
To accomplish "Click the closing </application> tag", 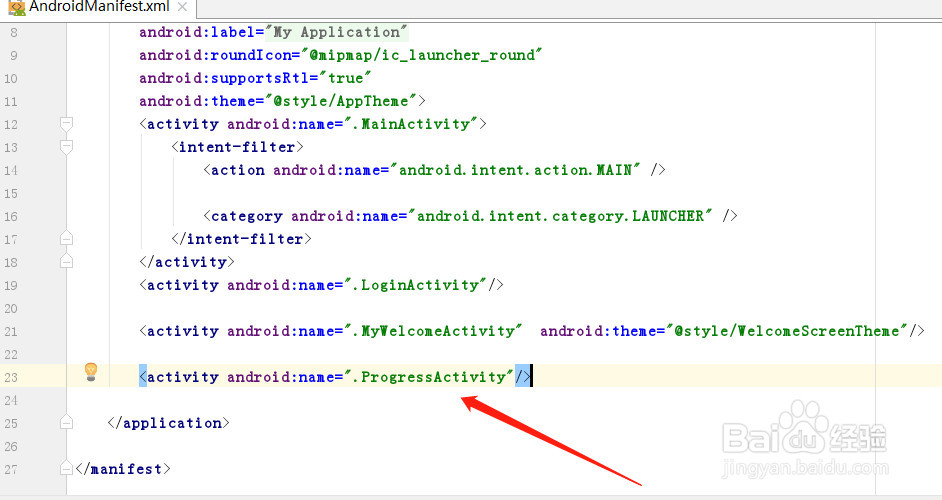I will (168, 423).
